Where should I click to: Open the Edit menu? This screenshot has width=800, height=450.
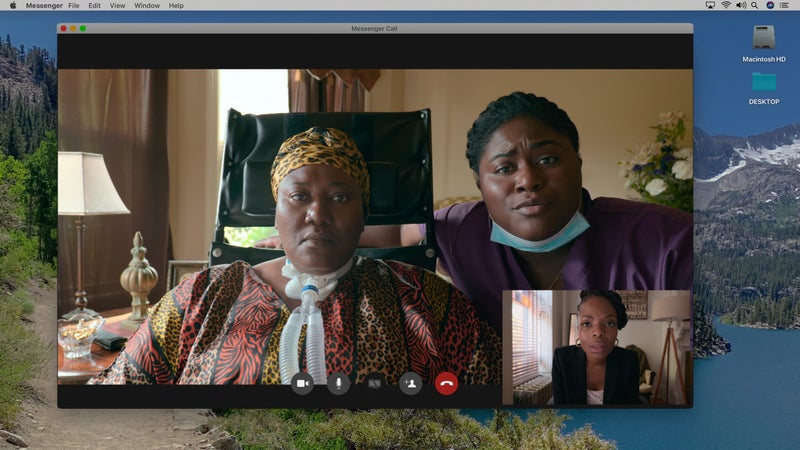pos(94,5)
